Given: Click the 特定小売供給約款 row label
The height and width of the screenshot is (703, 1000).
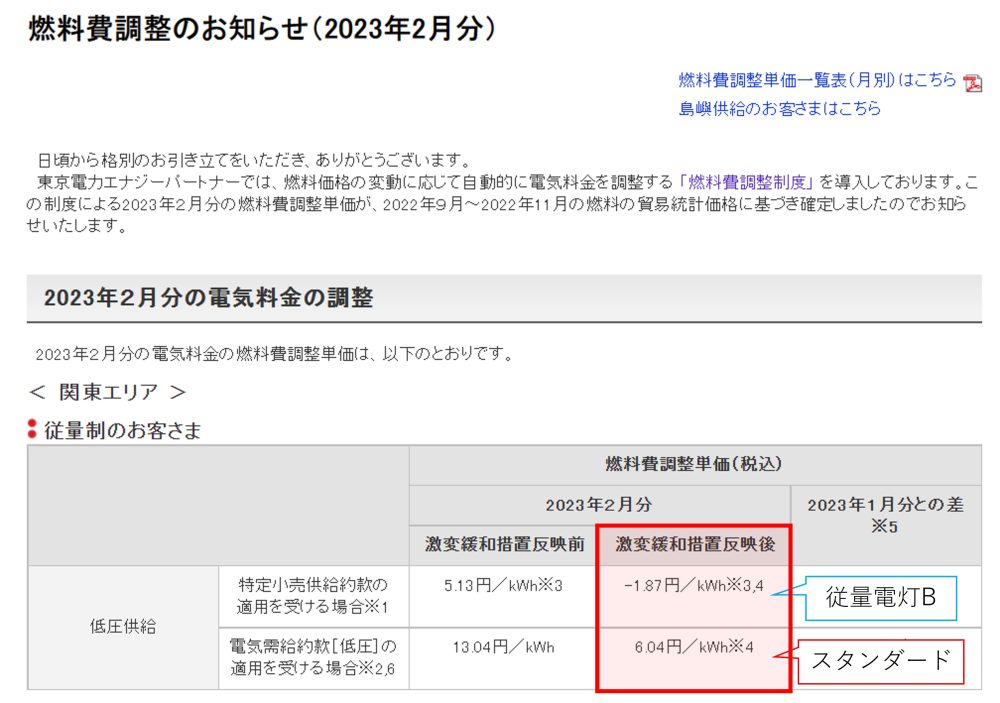Looking at the screenshot, I should point(313,596).
